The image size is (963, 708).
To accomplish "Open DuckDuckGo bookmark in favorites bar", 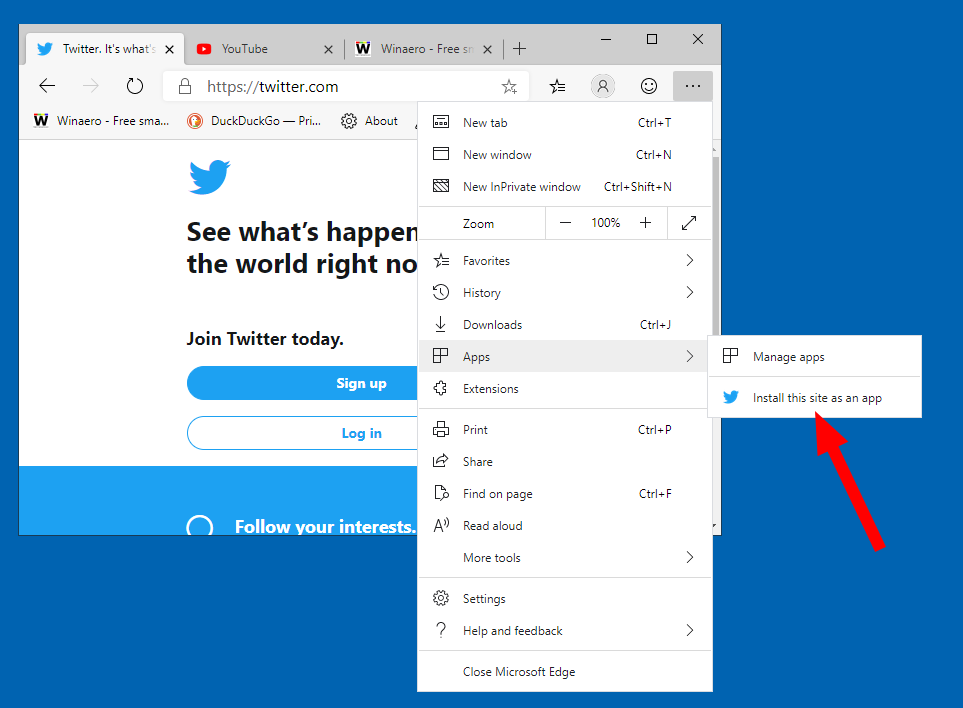I will click(254, 121).
